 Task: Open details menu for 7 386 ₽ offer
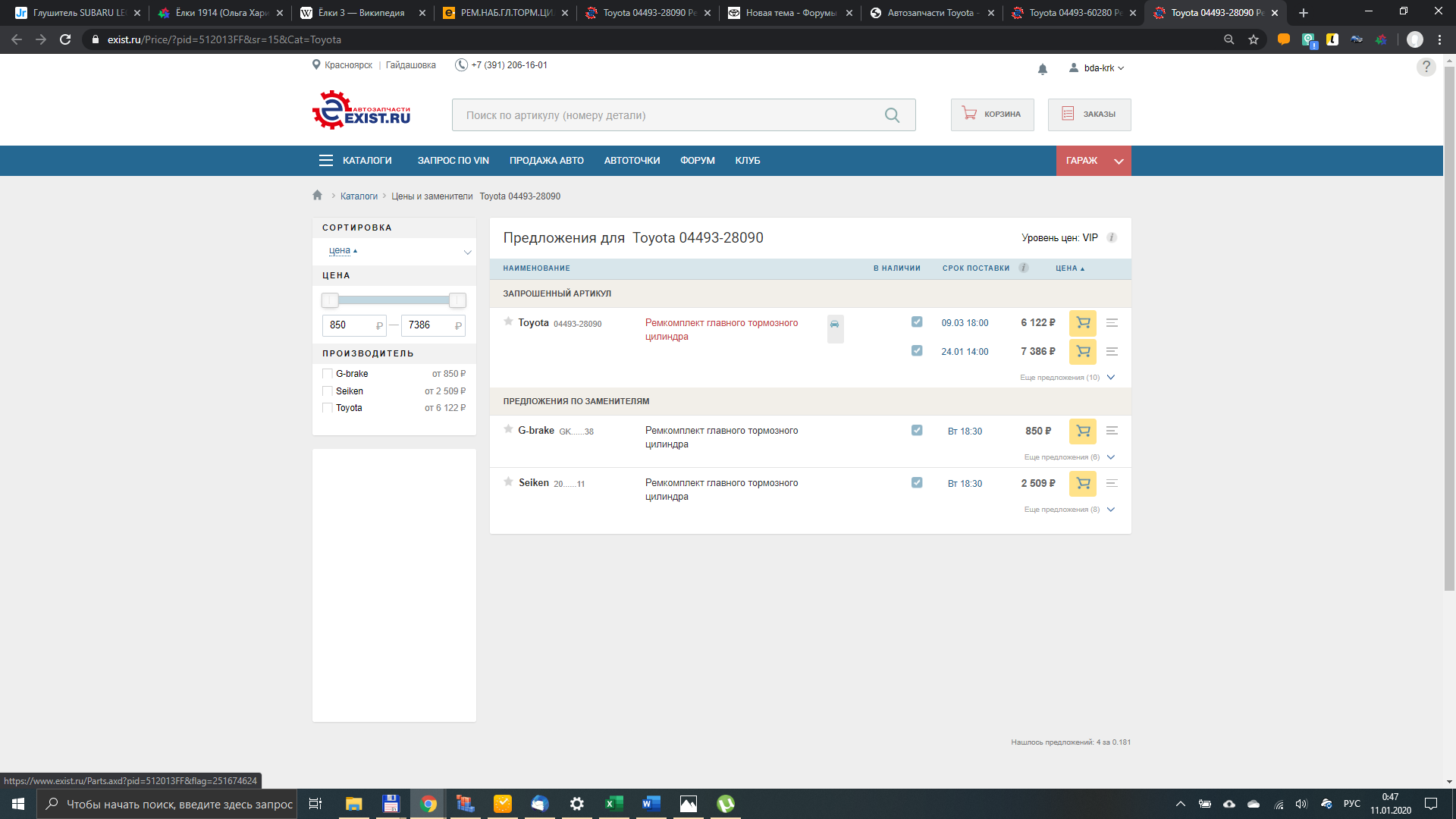(1112, 352)
